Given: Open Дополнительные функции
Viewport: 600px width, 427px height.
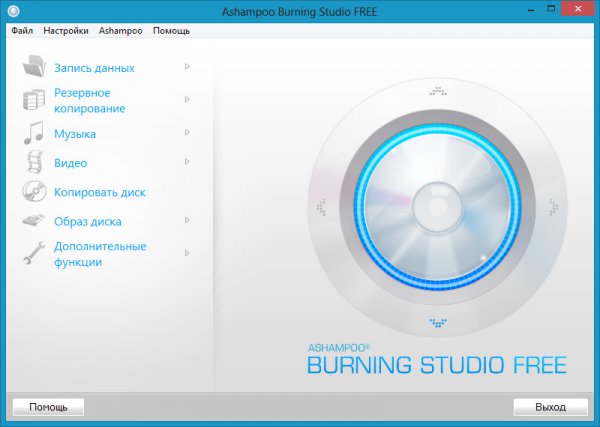Looking at the screenshot, I should coord(100,254).
